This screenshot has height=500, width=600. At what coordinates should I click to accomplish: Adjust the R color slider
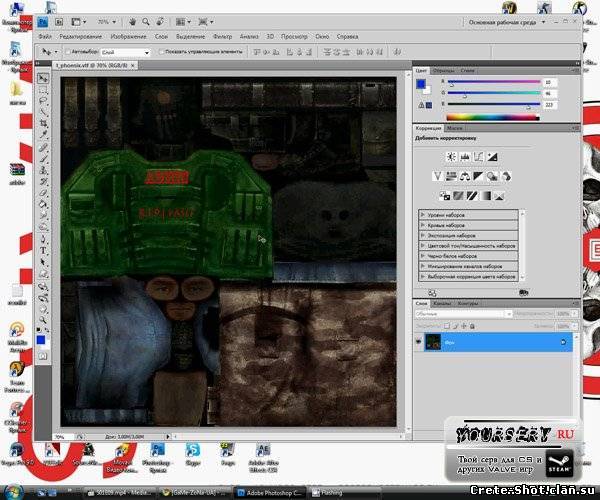point(494,82)
